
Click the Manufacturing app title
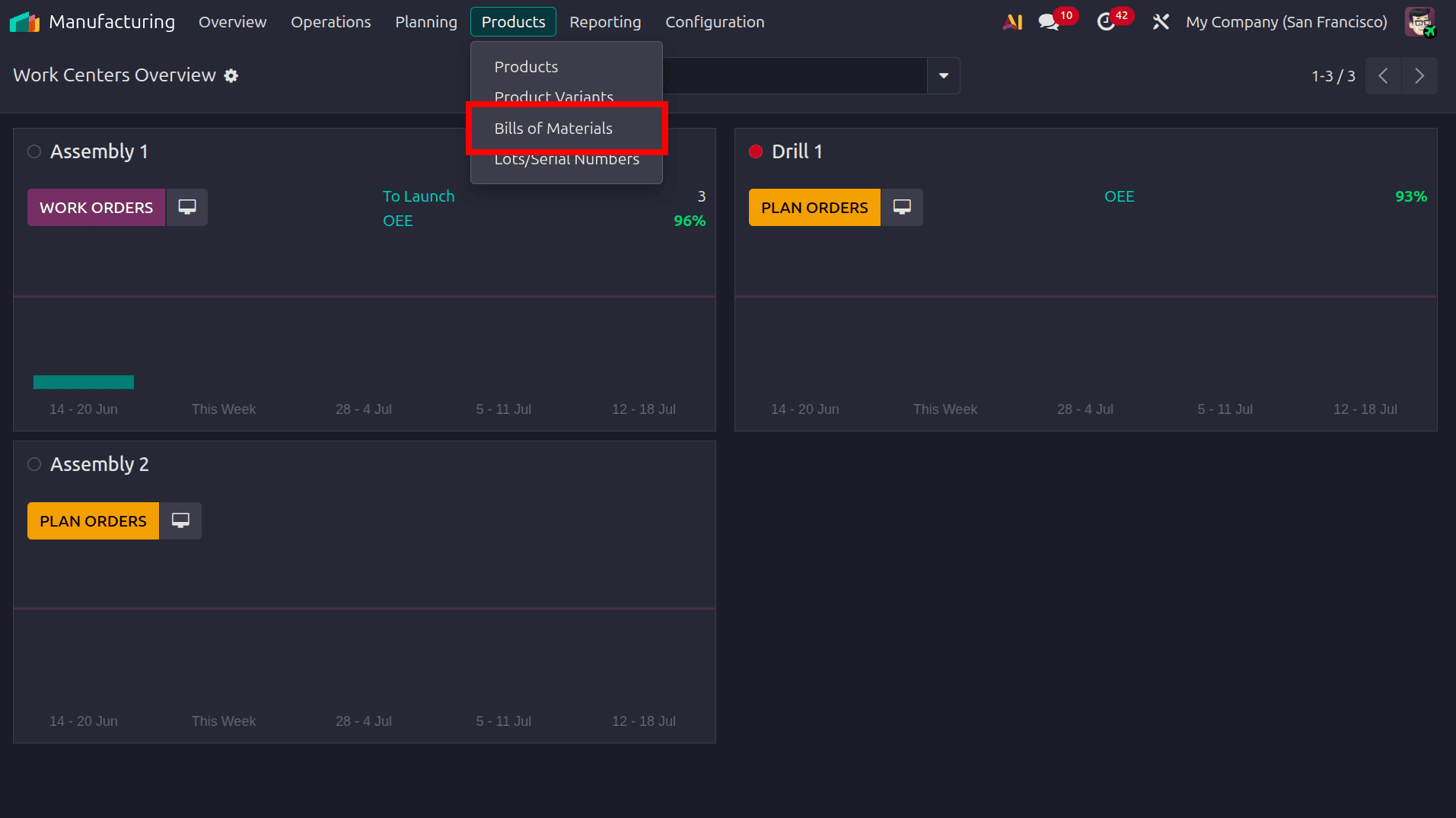tap(112, 22)
